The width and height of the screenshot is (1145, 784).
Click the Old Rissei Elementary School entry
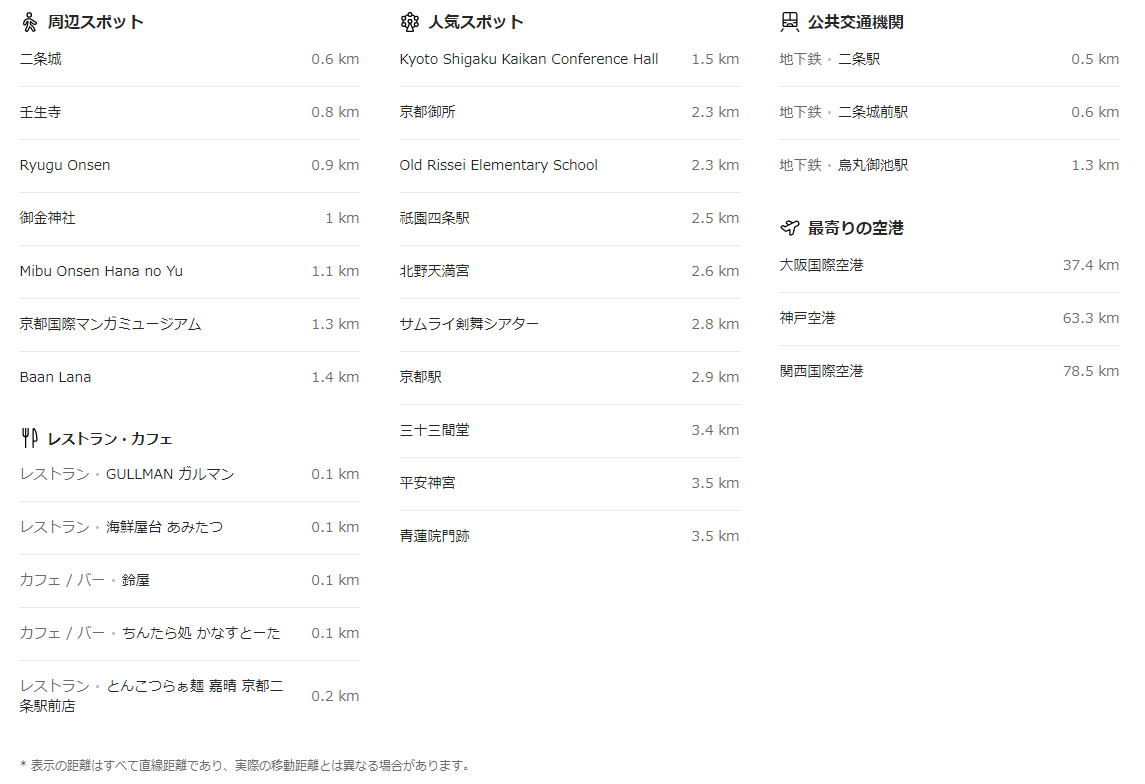pos(570,166)
